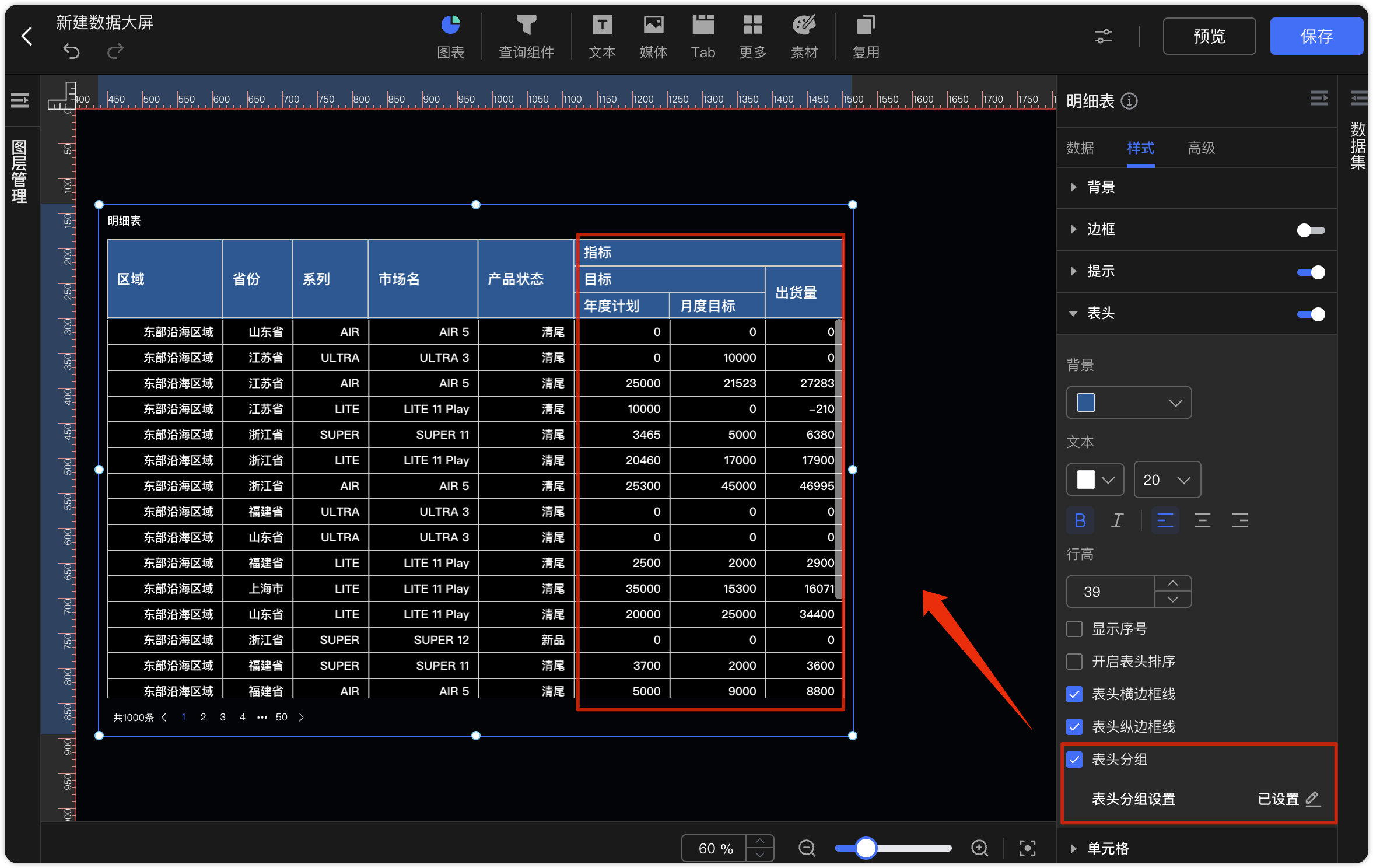The image size is (1373, 868).
Task: Align header text left
Action: (x=1165, y=520)
